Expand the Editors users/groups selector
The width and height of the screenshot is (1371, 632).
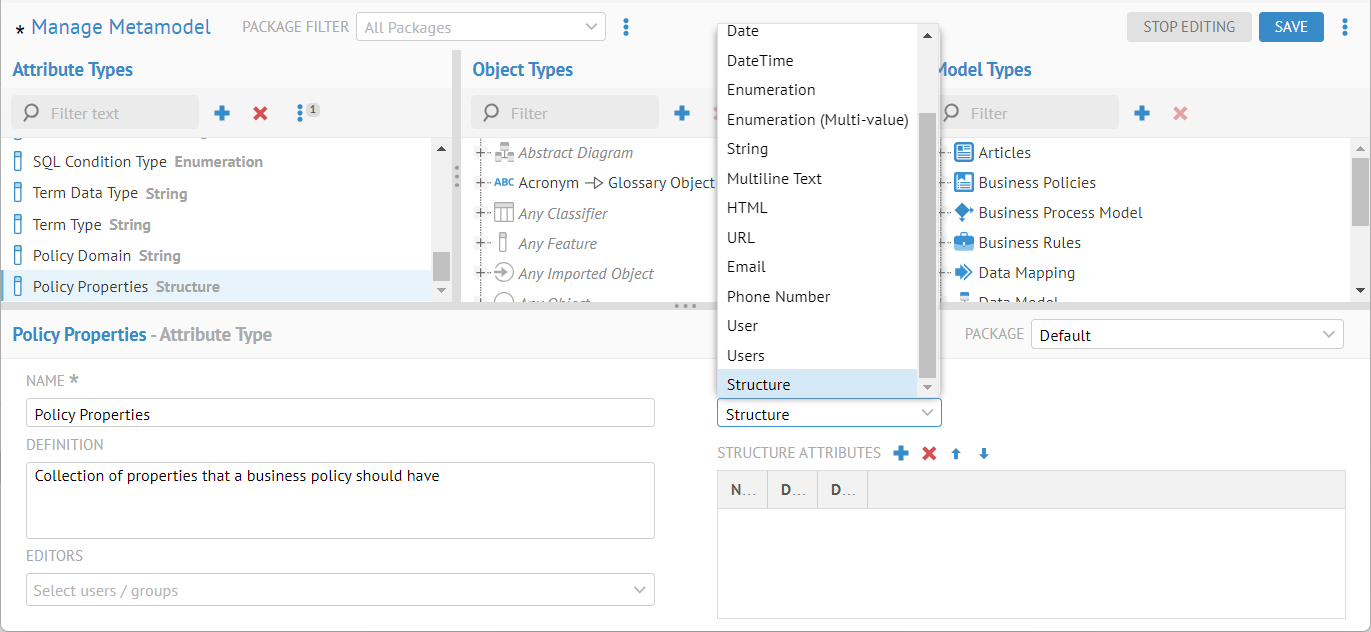(340, 590)
